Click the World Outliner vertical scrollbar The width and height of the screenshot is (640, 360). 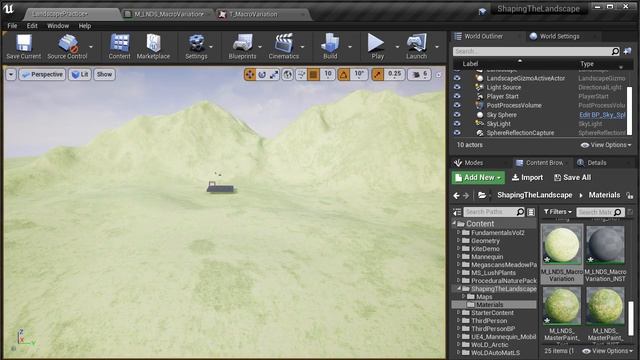629,111
